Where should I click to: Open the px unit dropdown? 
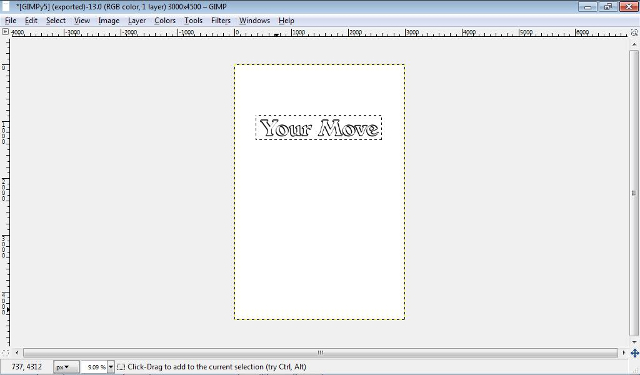click(66, 367)
